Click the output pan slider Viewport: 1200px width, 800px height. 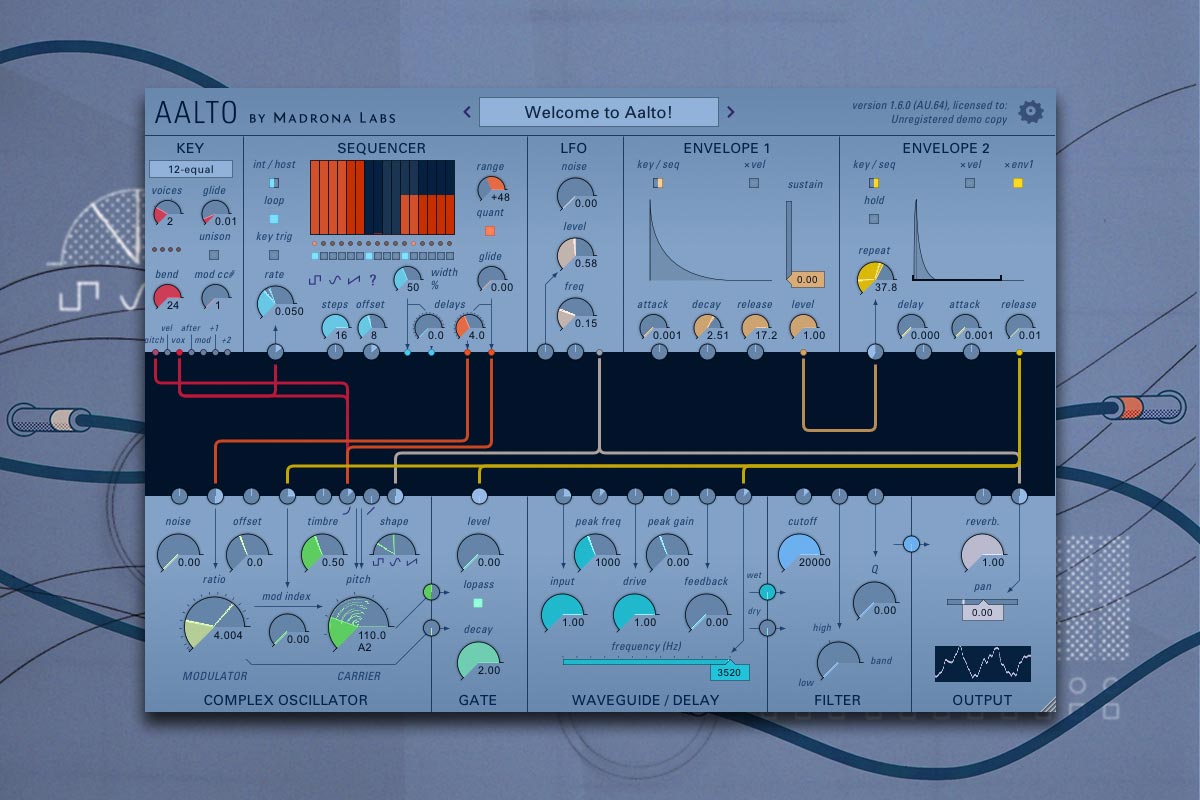click(x=982, y=601)
